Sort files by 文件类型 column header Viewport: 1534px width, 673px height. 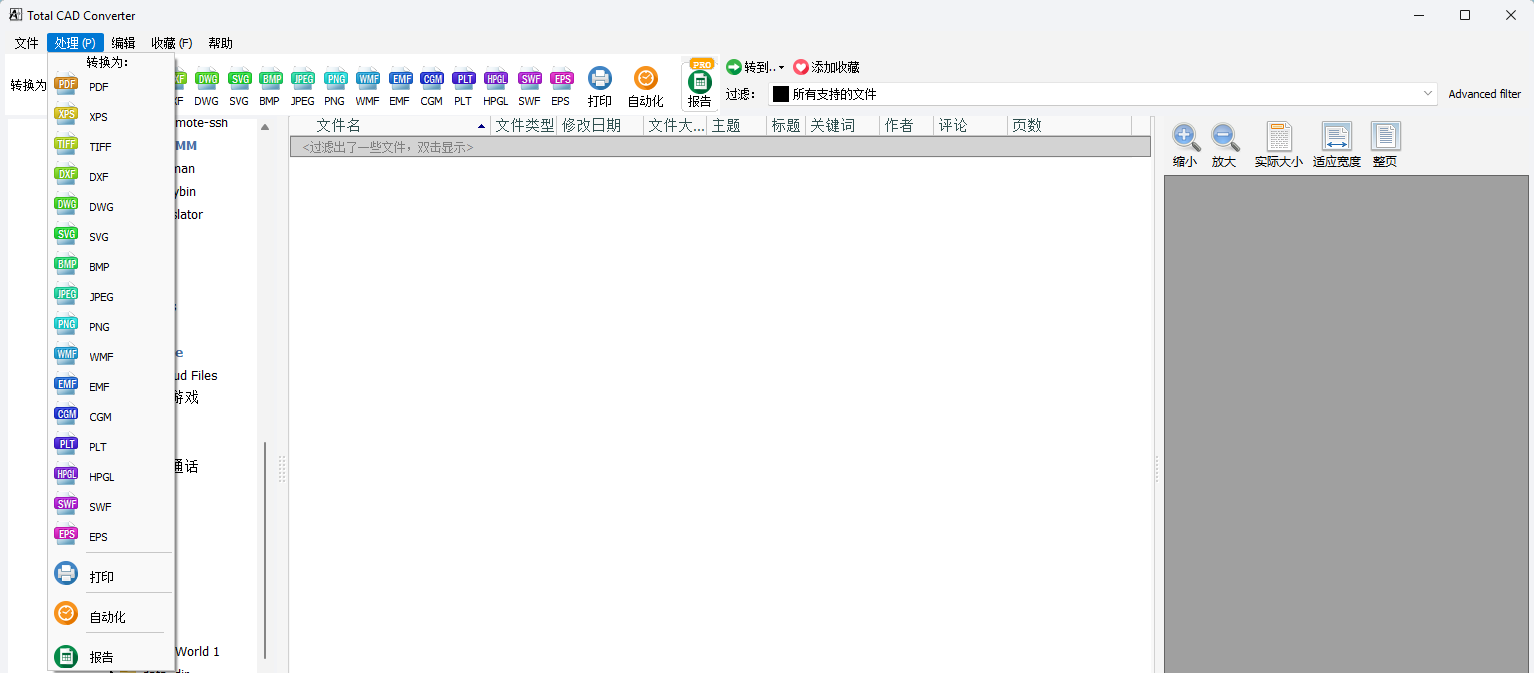(524, 125)
